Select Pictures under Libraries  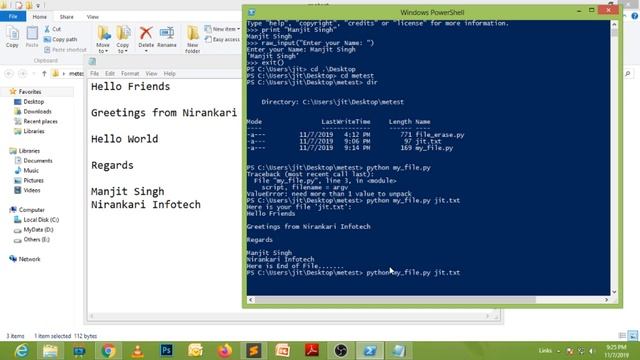[x=33, y=180]
